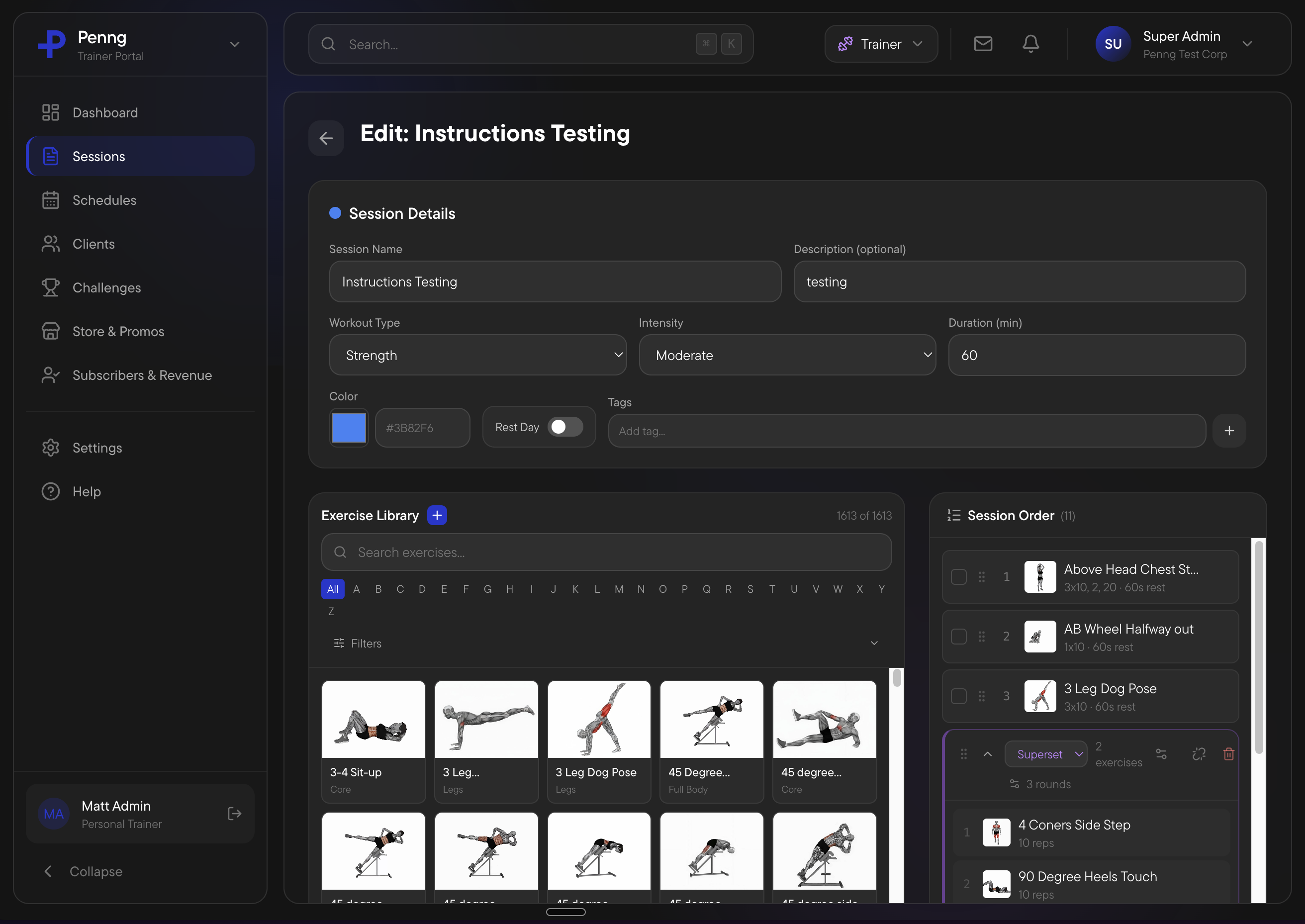This screenshot has width=1305, height=924.
Task: Open Schedules in the sidebar
Action: (104, 200)
